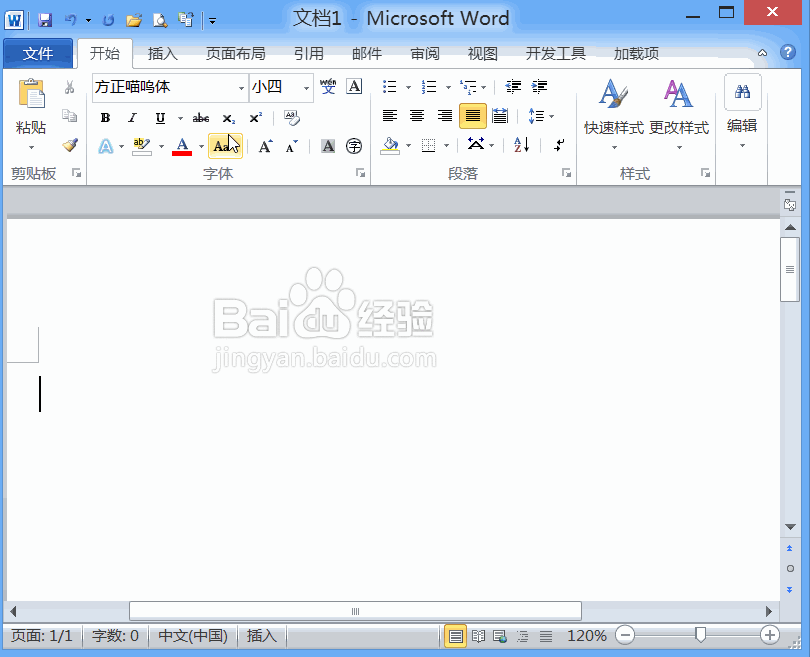The image size is (810, 657).
Task: Open the font size dropdown
Action: [306, 88]
